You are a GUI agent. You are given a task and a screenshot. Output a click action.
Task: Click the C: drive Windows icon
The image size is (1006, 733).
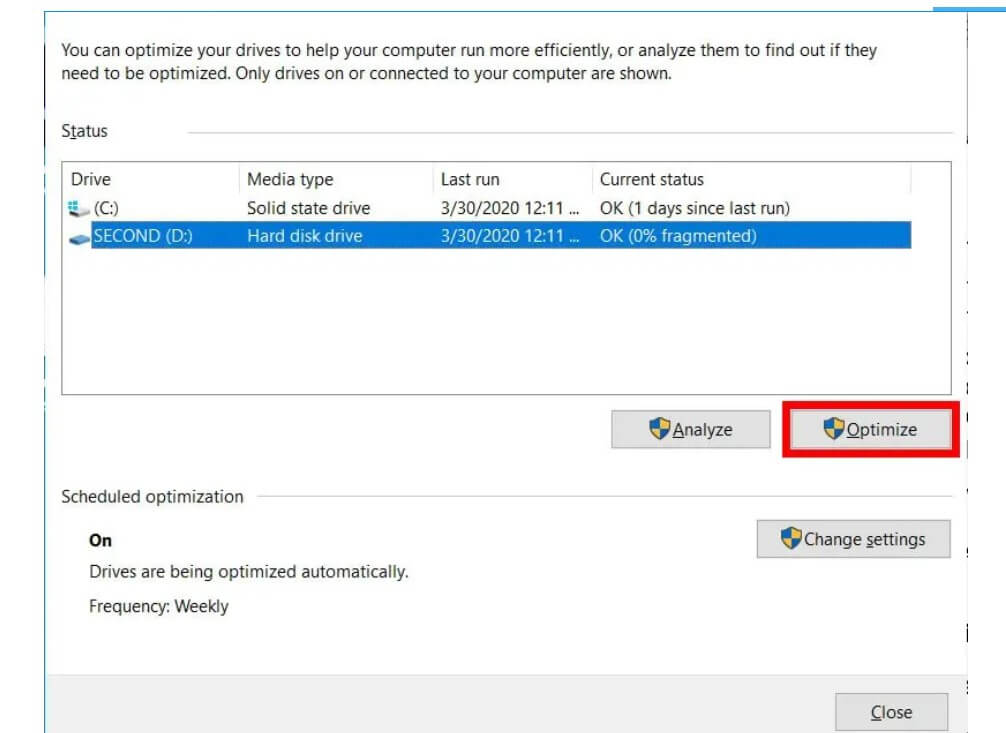pos(79,209)
